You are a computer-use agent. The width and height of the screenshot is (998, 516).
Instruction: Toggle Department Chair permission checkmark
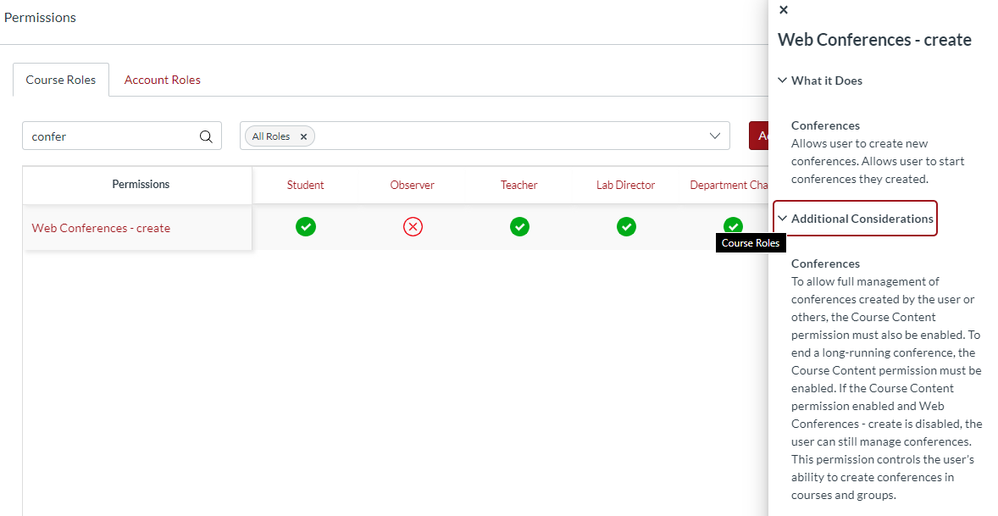(733, 226)
